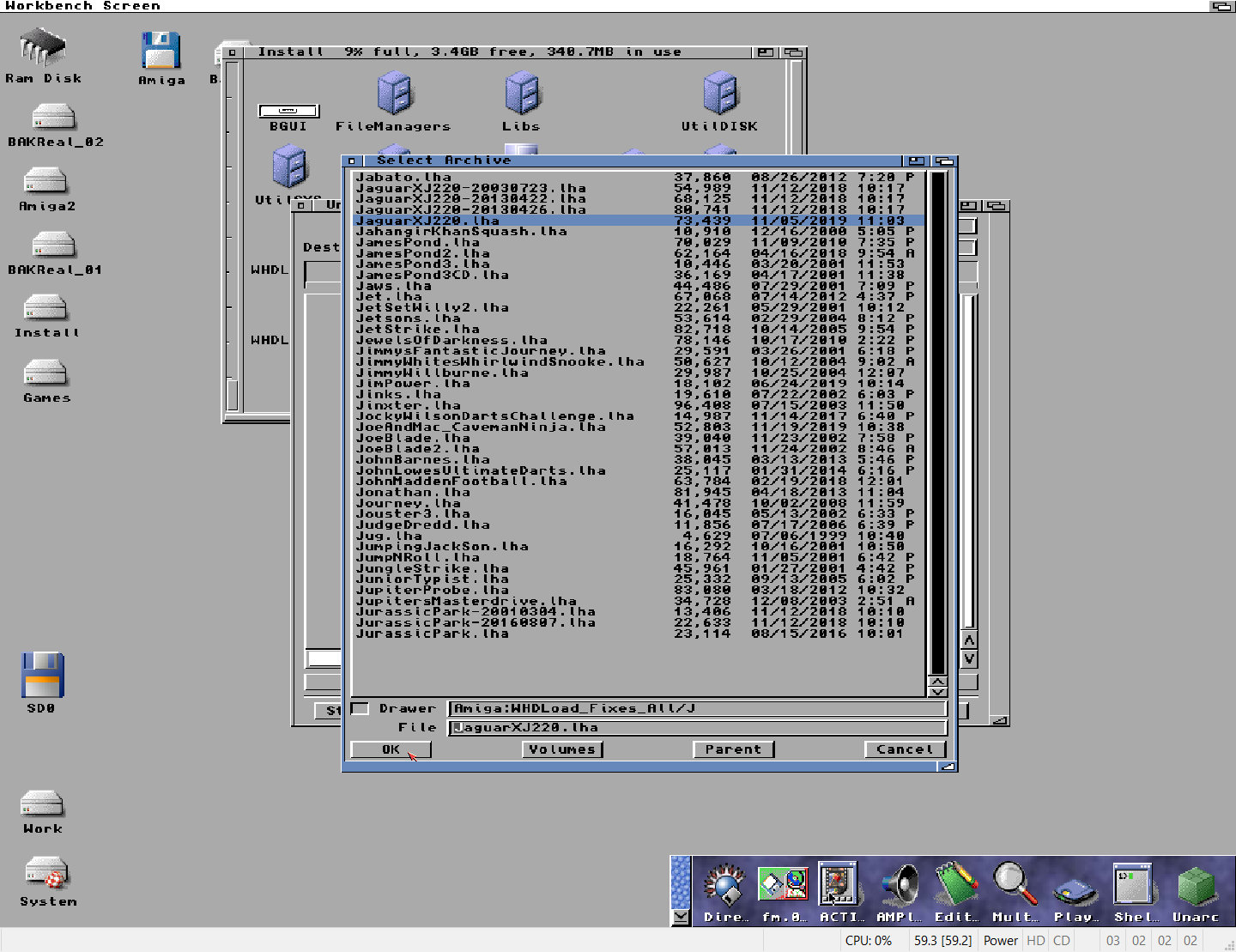The height and width of the screenshot is (952, 1236).
Task: Select Jinxter.lha file
Action: (x=639, y=405)
